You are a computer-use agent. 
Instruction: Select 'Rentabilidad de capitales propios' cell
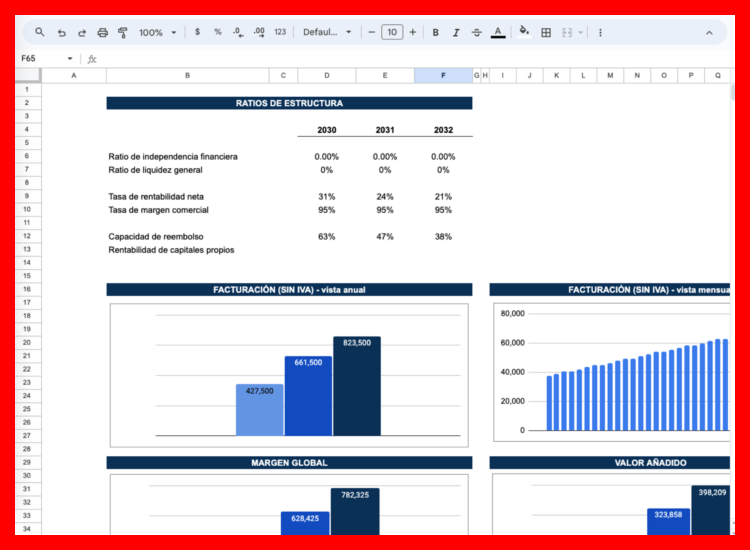[x=188, y=250]
